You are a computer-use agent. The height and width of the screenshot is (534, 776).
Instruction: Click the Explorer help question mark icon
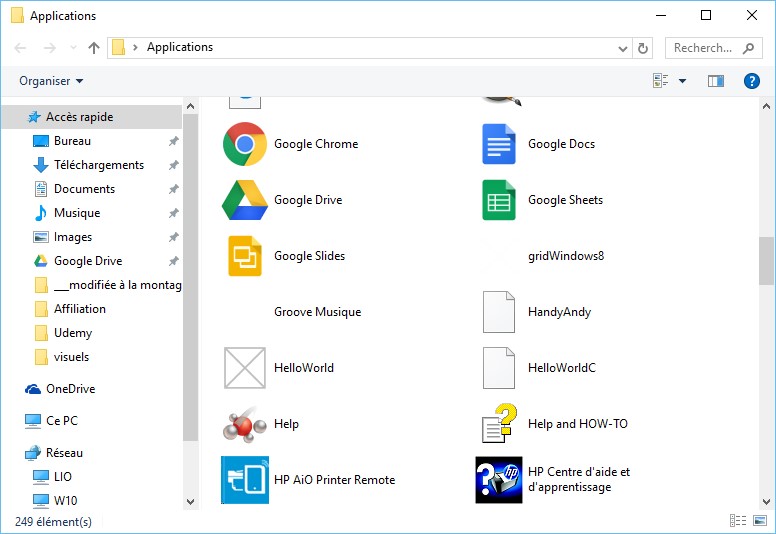[751, 81]
